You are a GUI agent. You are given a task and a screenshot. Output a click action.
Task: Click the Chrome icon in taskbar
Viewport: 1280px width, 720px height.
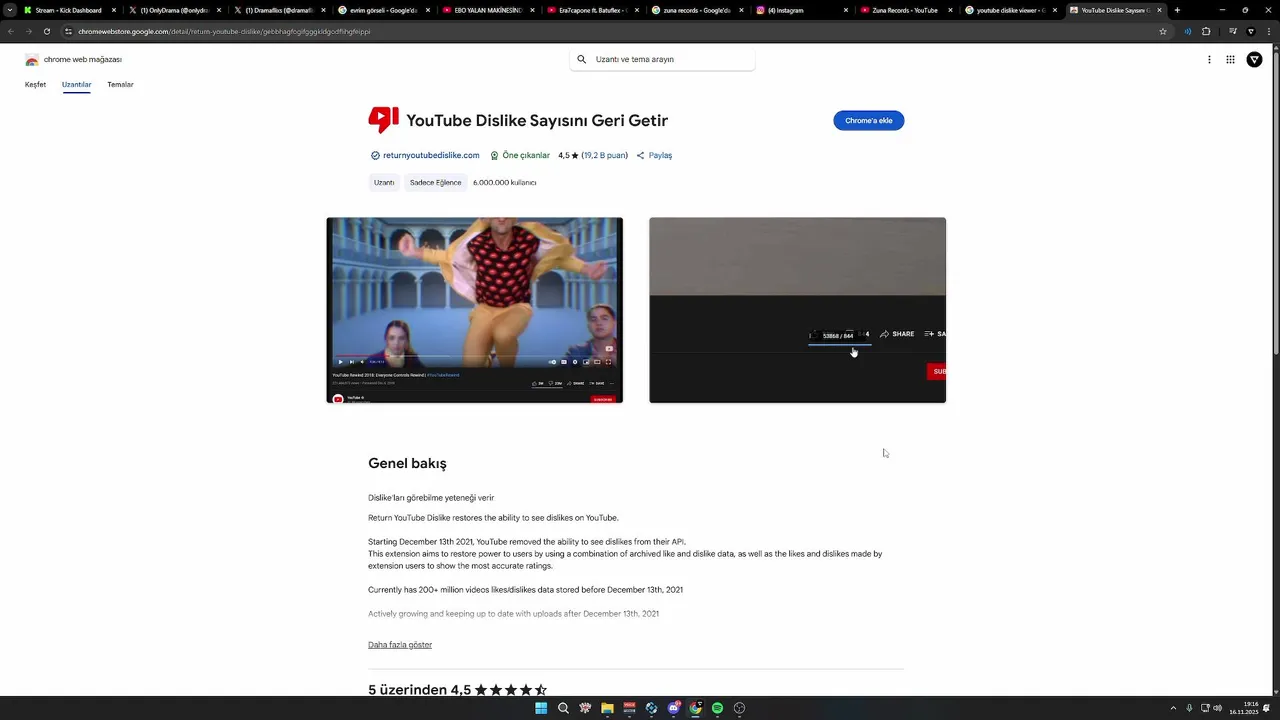click(x=695, y=708)
